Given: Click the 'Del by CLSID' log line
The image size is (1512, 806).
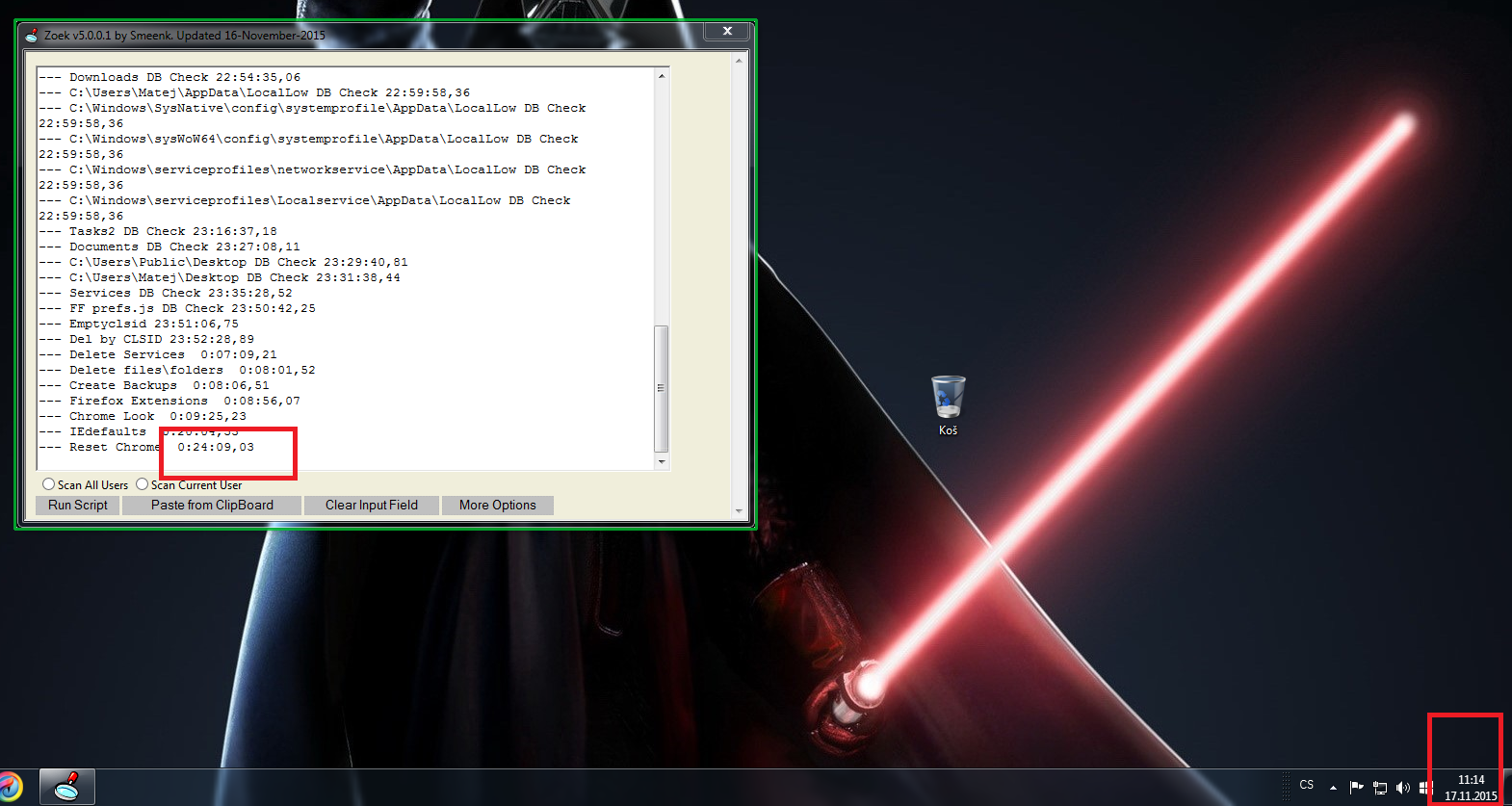Looking at the screenshot, I should pos(146,339).
